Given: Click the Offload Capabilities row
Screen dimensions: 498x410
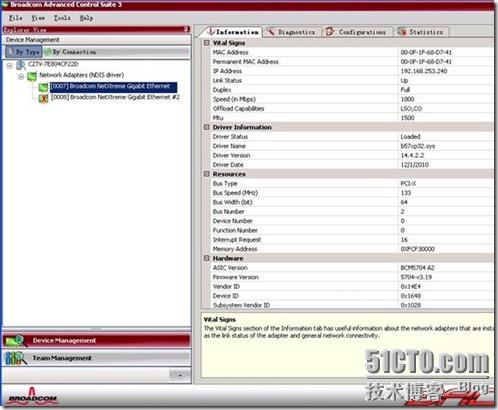Looking at the screenshot, I should tap(353, 108).
